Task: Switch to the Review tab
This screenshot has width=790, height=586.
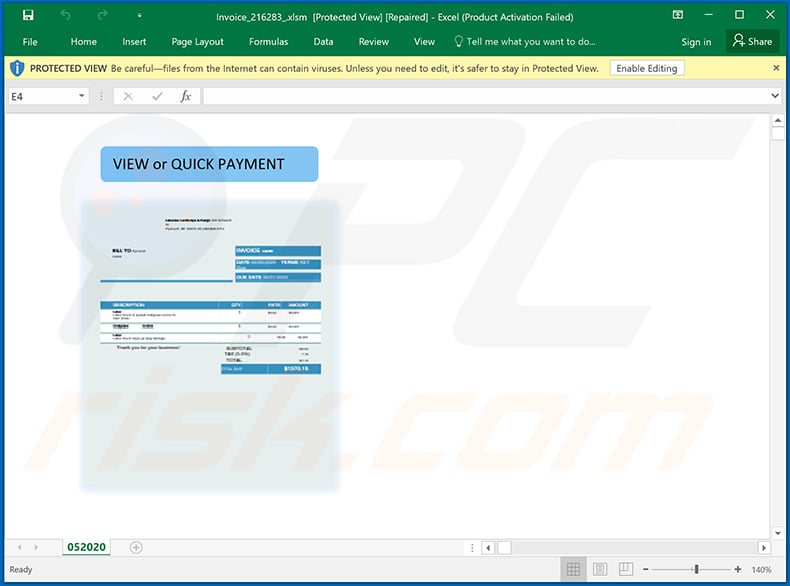Action: 373,42
